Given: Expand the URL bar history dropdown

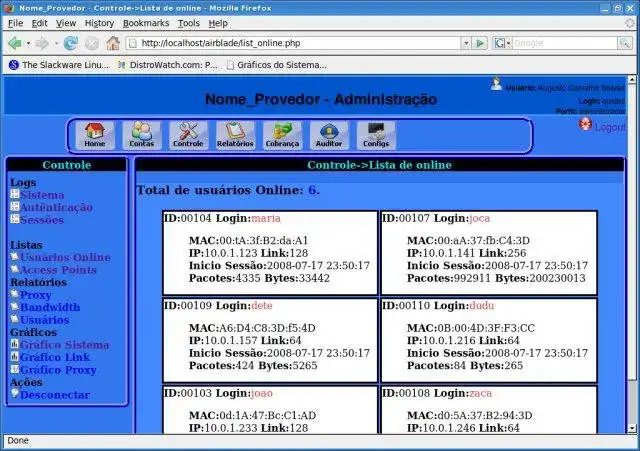Looking at the screenshot, I should [x=466, y=43].
